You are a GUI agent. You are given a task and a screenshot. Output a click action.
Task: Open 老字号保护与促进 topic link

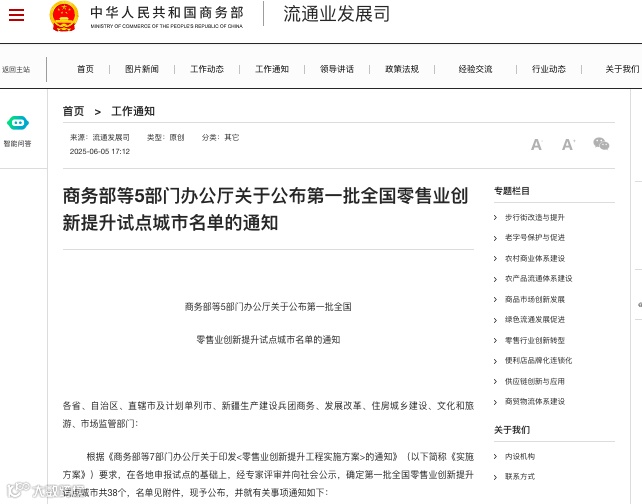pyautogui.click(x=535, y=237)
